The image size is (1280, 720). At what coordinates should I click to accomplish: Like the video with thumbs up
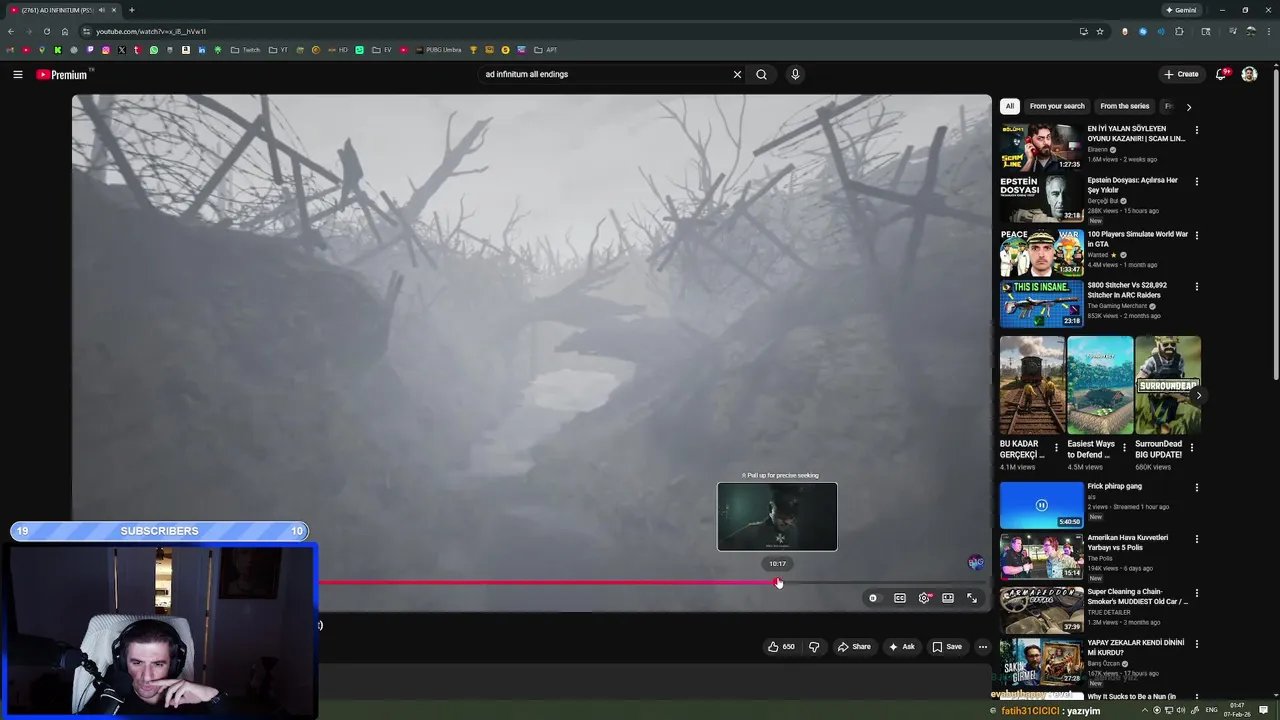point(781,647)
